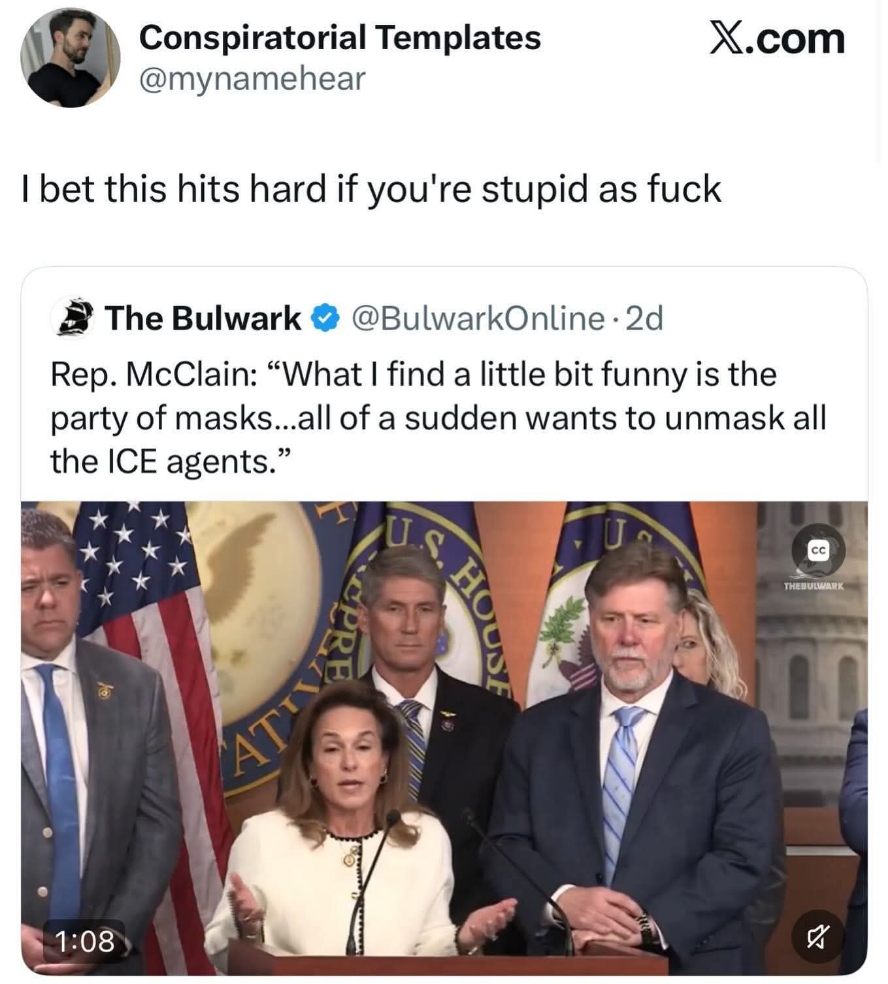This screenshot has height=984, width=888.
Task: Click the 1:08 video duration badge
Action: pos(84,941)
